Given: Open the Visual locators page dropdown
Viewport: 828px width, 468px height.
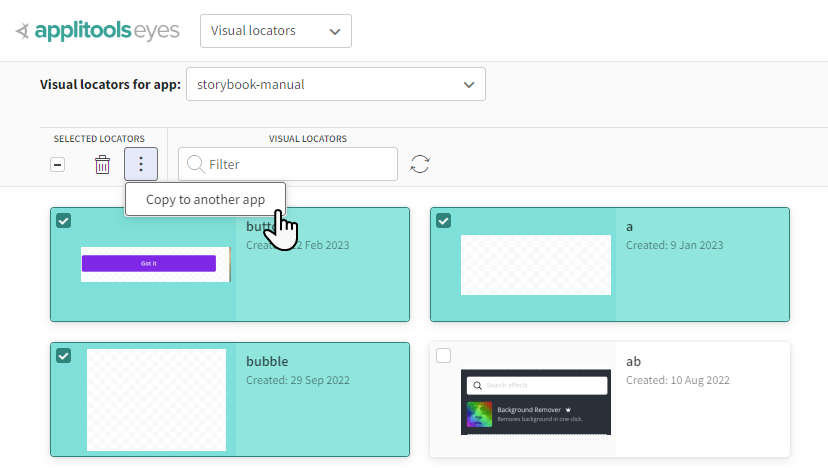Looking at the screenshot, I should pos(276,31).
